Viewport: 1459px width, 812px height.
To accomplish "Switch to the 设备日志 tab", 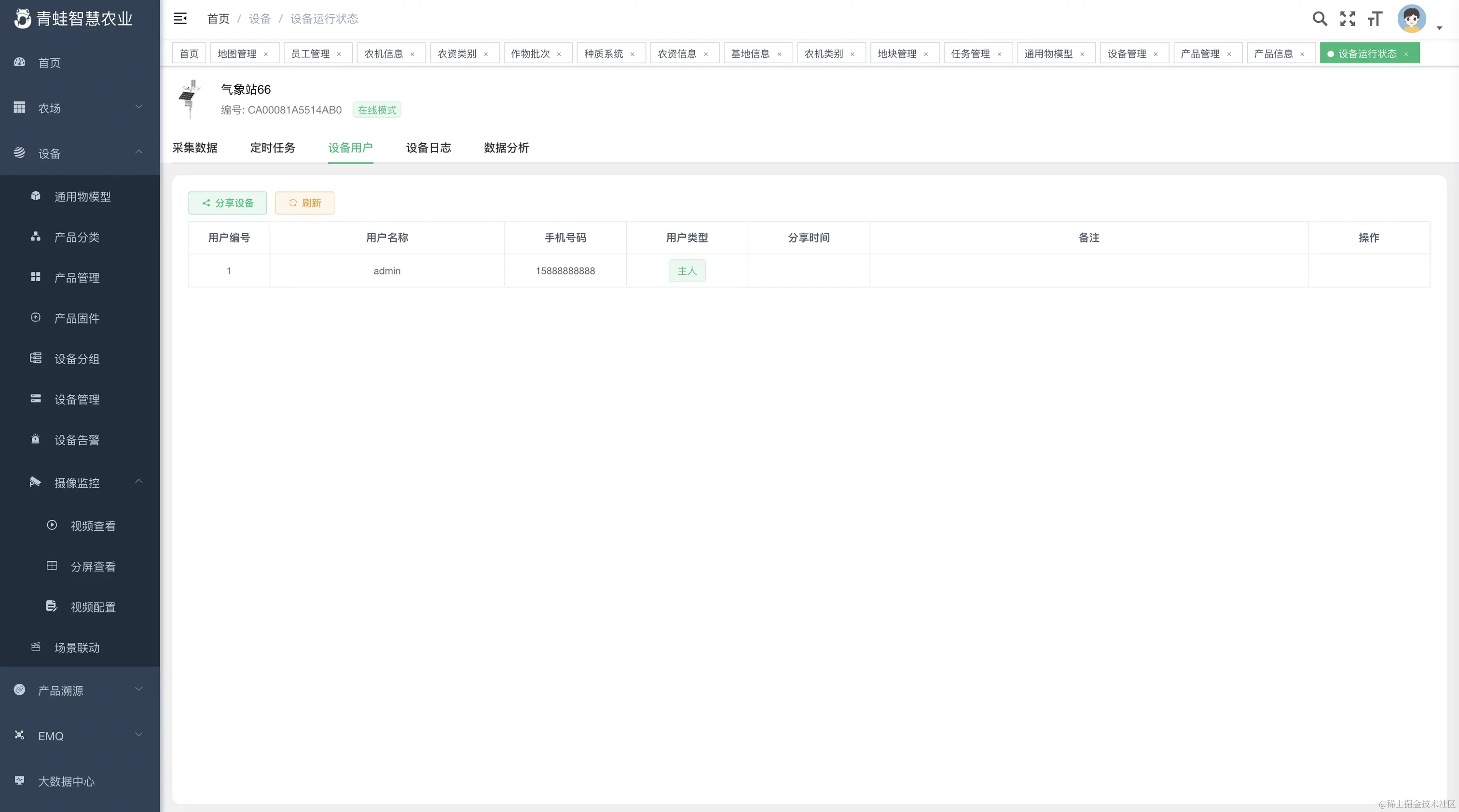I will [429, 148].
